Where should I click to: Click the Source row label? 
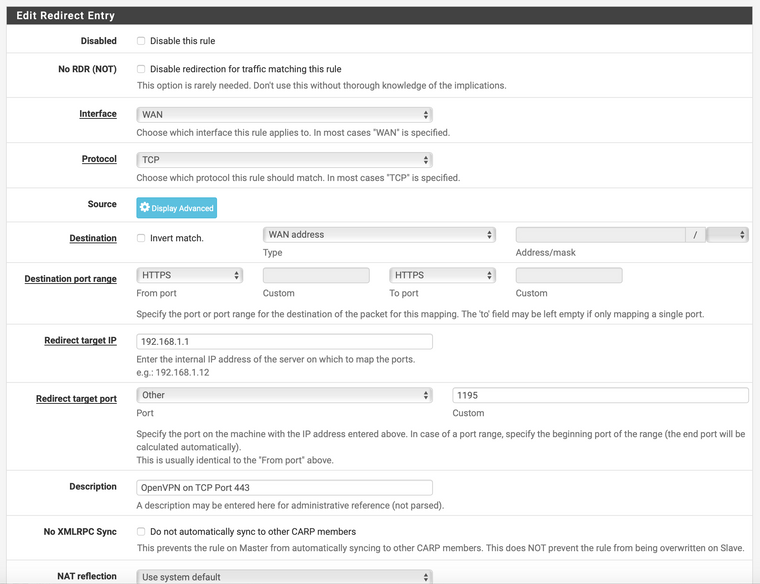(102, 204)
